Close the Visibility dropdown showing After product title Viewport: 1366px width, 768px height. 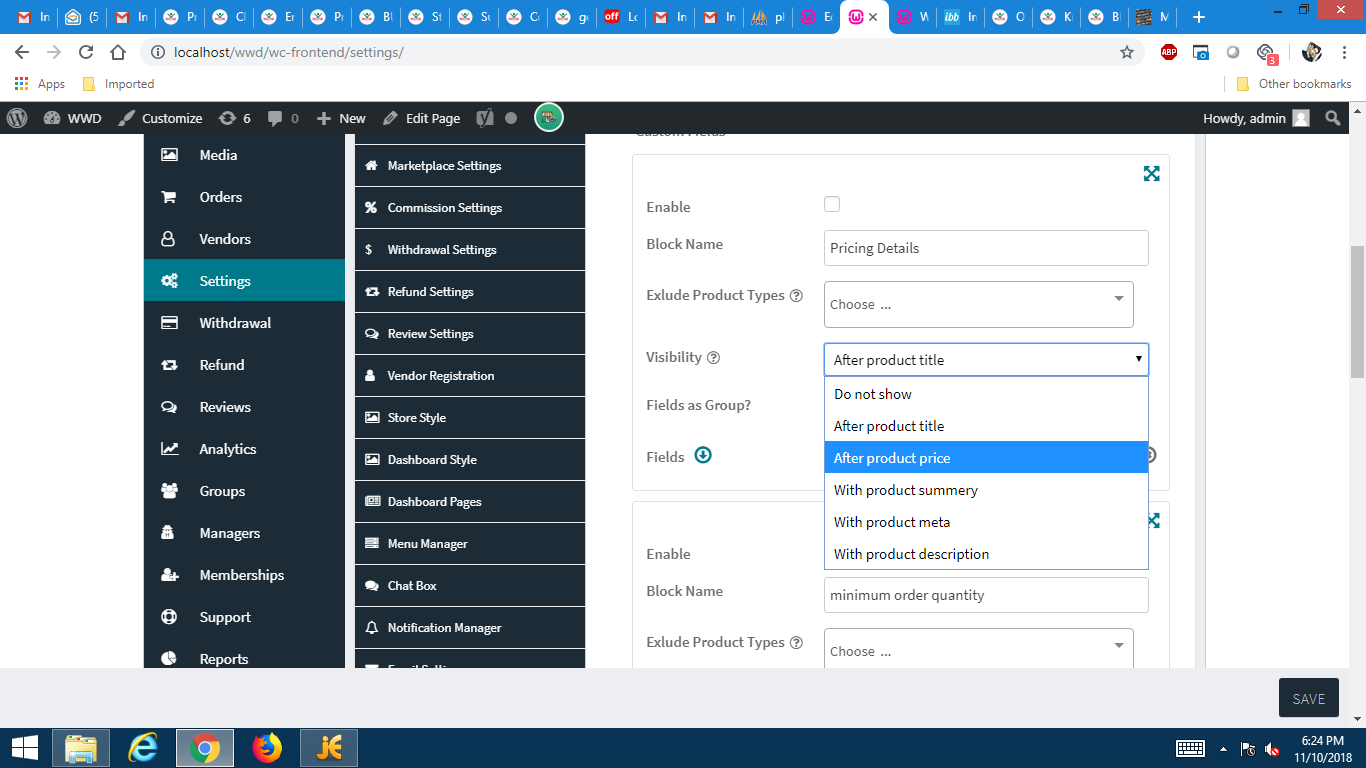point(986,360)
